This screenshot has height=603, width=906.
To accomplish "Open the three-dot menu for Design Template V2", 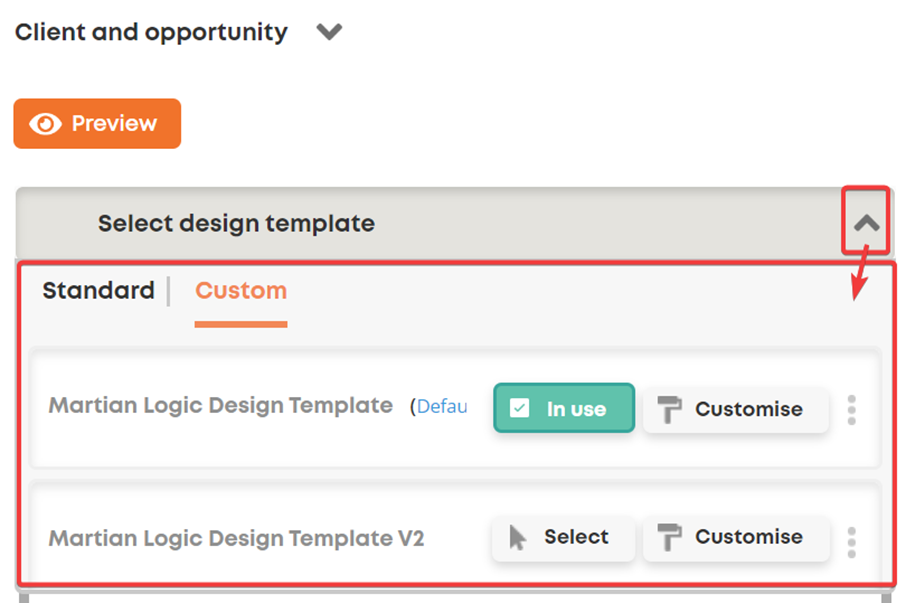I will 851,541.
